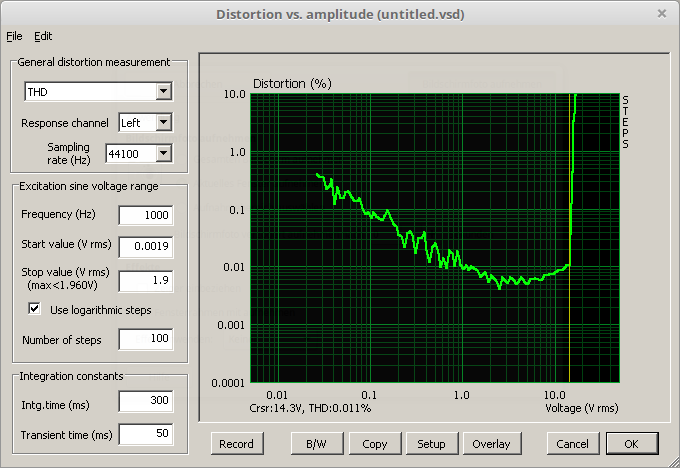Confirm with the OK button
Viewport: 680px width, 468px height.
[x=631, y=443]
